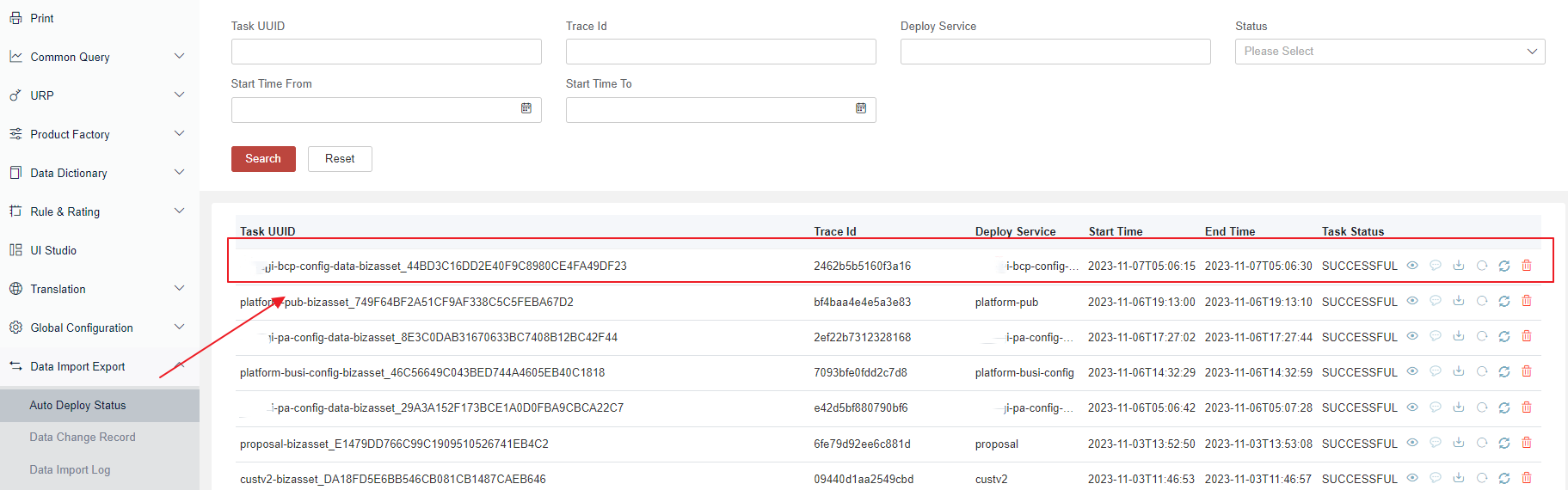Open Print in the sidebar

41,18
